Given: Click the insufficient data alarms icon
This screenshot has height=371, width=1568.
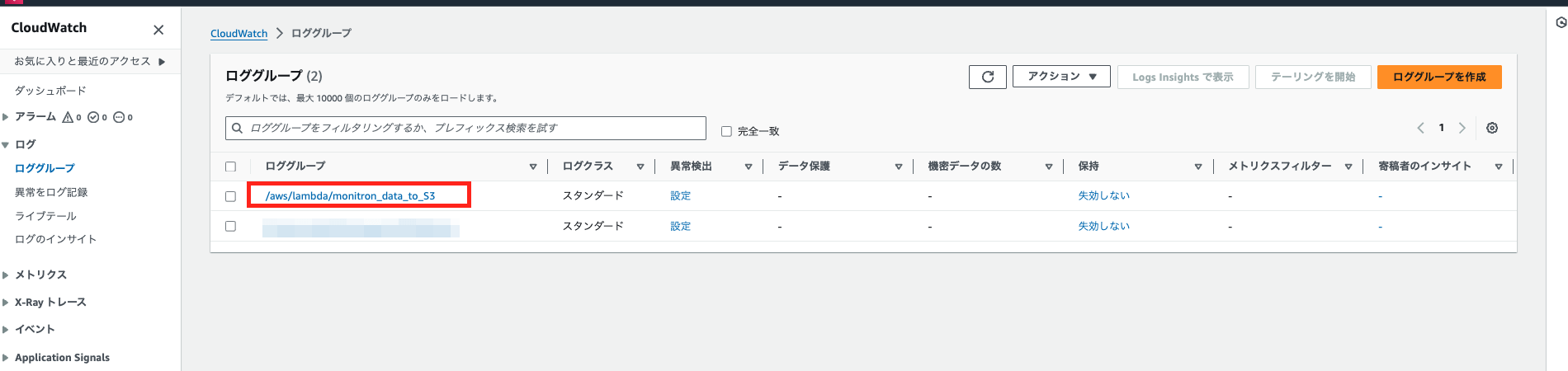Looking at the screenshot, I should 119,117.
